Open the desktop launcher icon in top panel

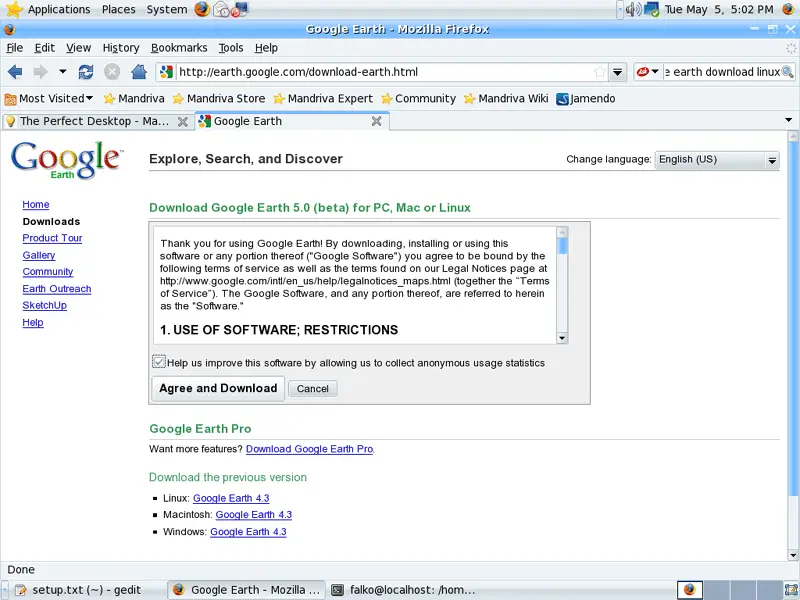pos(239,9)
